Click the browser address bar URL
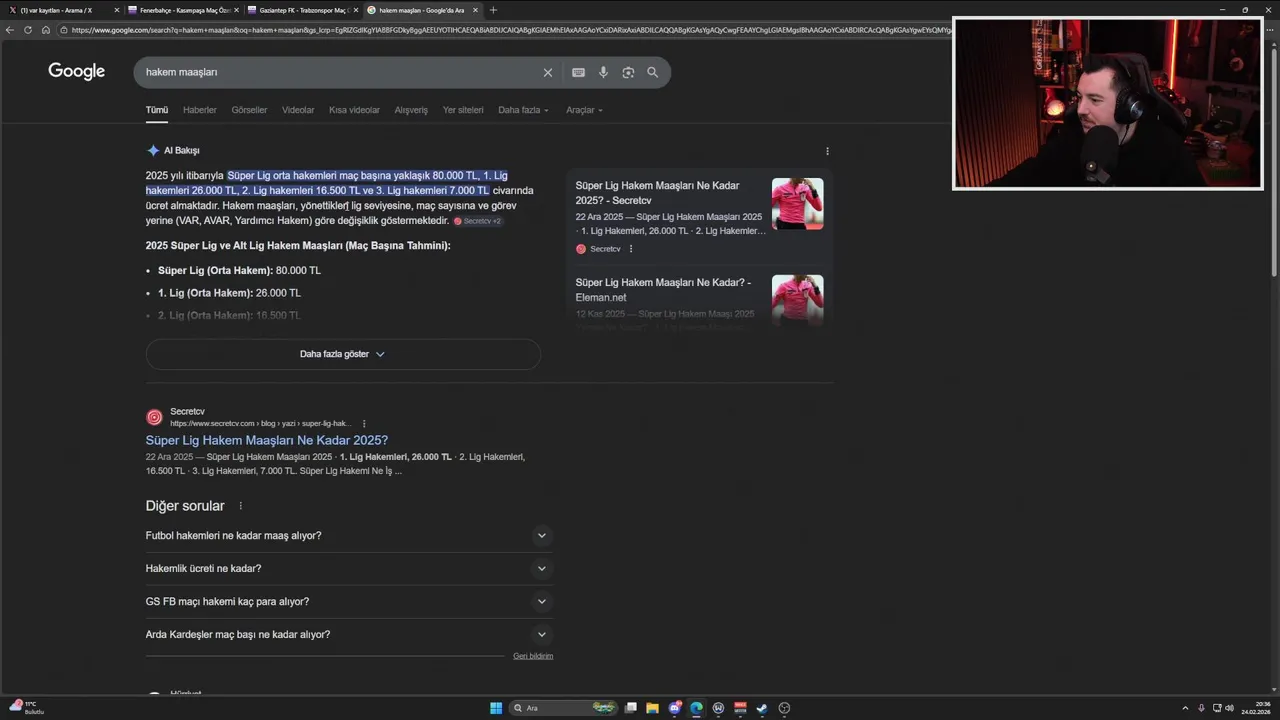 pos(510,30)
